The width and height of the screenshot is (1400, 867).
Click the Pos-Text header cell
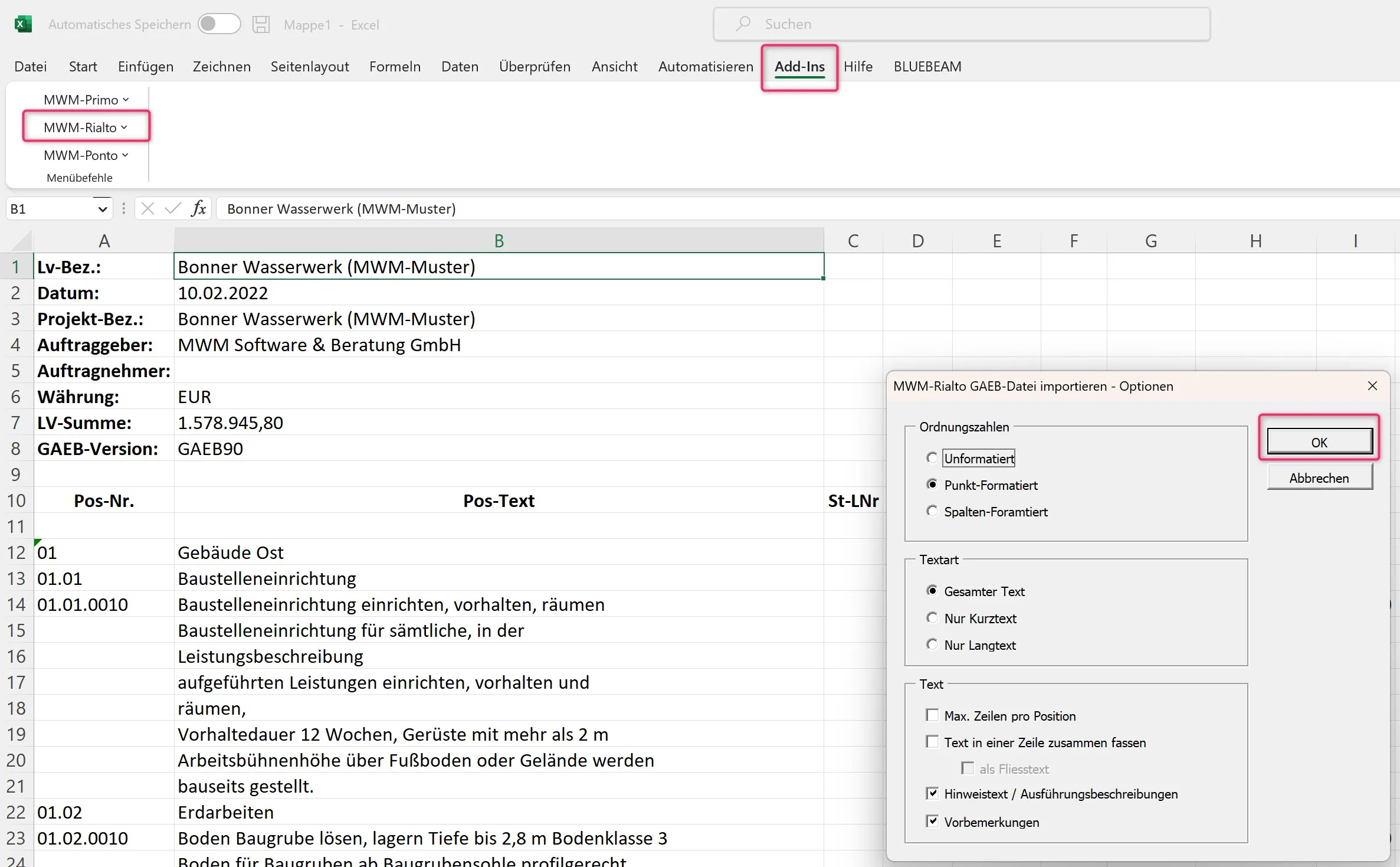coord(499,500)
